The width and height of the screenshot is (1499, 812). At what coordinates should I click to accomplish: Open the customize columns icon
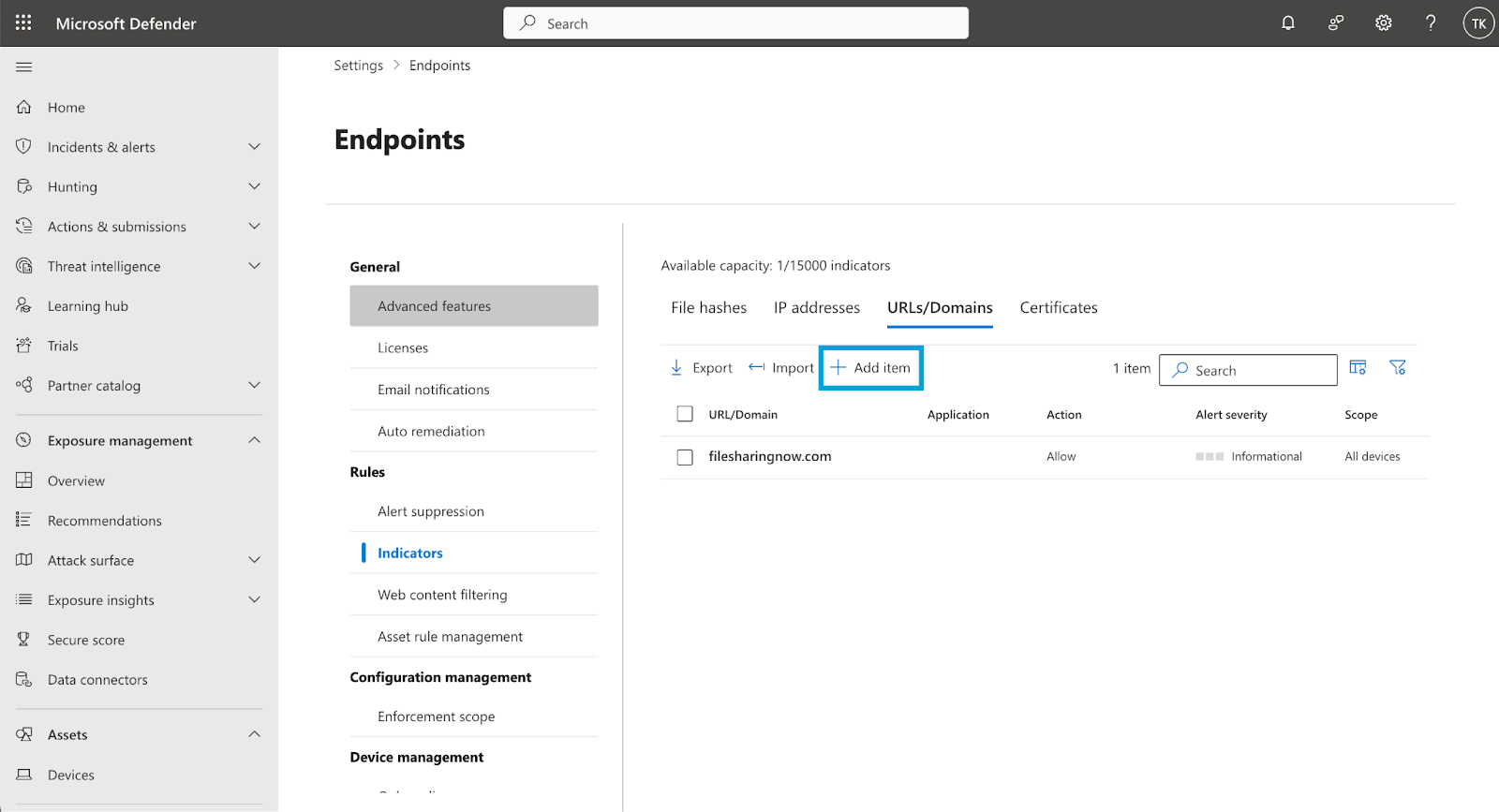coord(1358,367)
